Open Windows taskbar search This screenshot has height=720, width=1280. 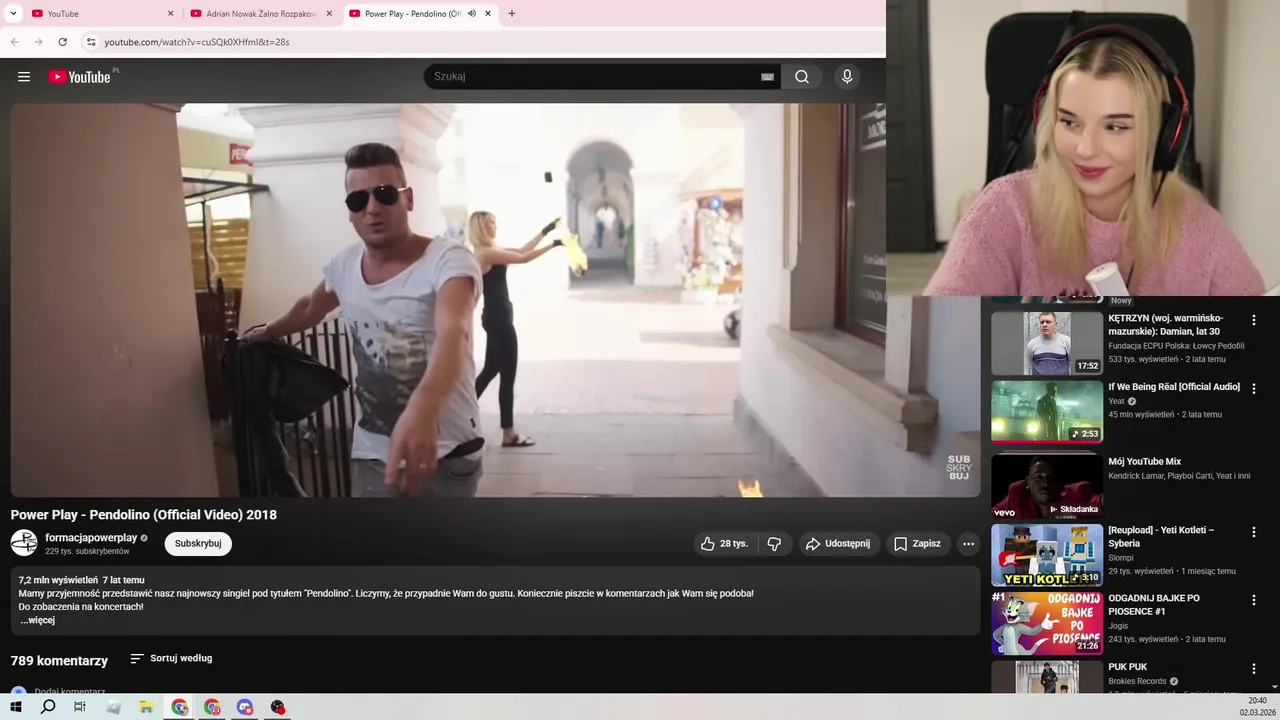(48, 707)
